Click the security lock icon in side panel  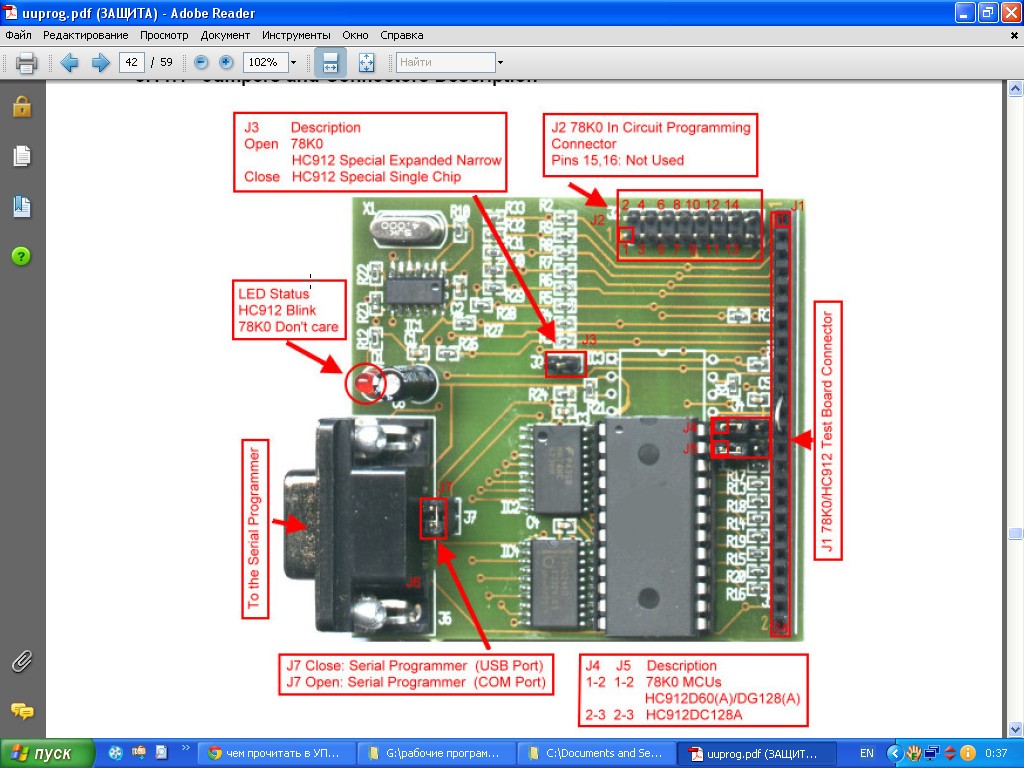22,106
